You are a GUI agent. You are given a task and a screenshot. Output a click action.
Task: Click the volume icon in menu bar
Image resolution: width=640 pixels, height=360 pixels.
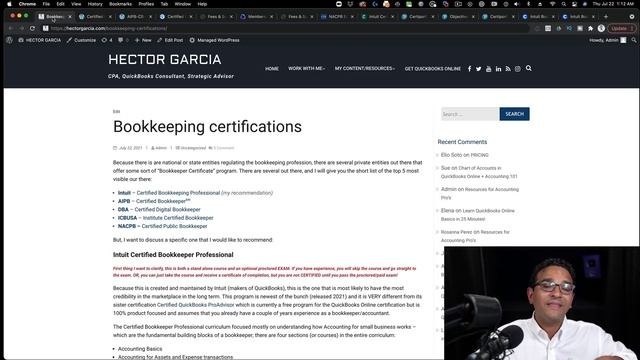point(517,4)
